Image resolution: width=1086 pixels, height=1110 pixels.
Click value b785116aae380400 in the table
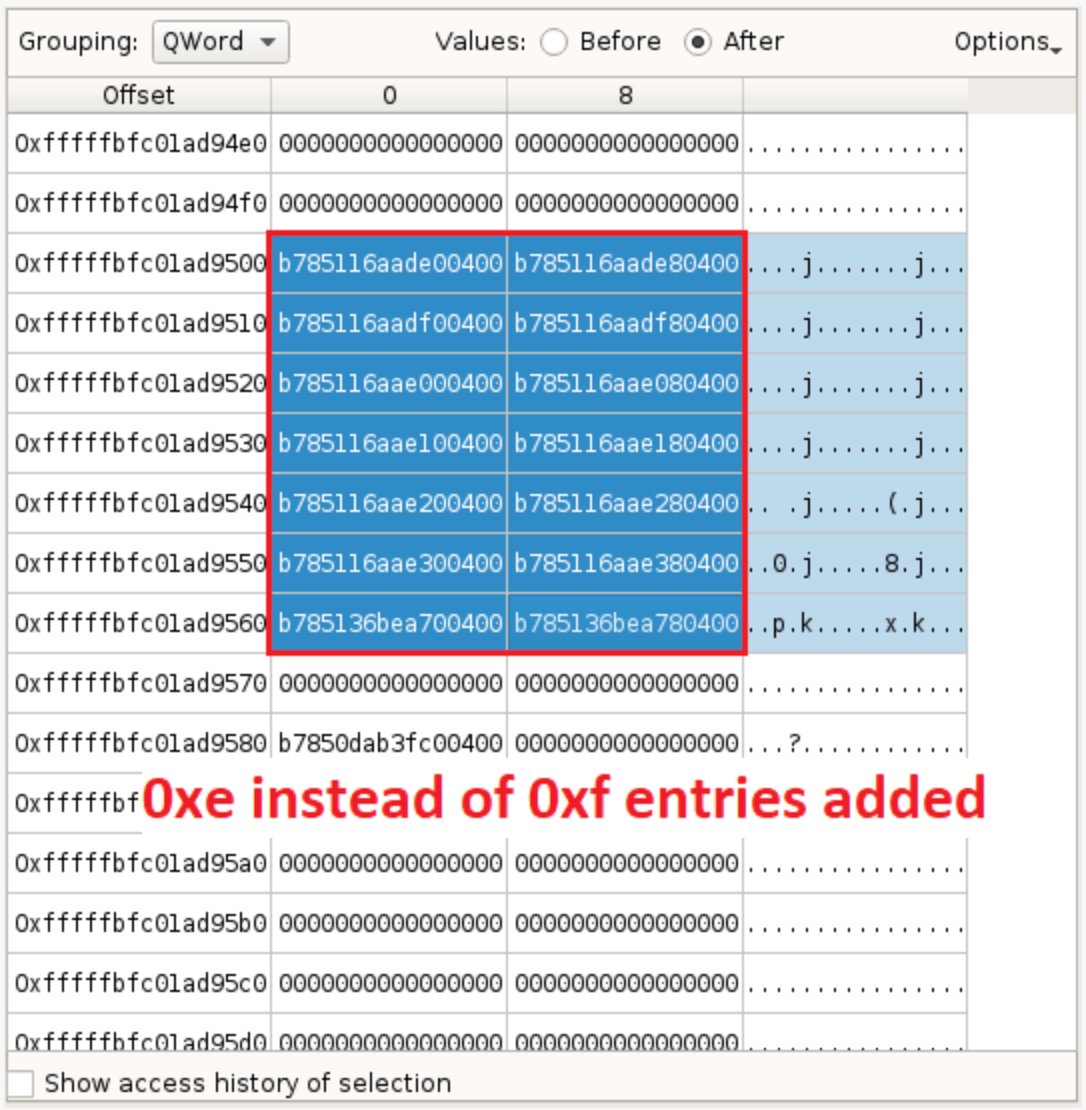(626, 564)
